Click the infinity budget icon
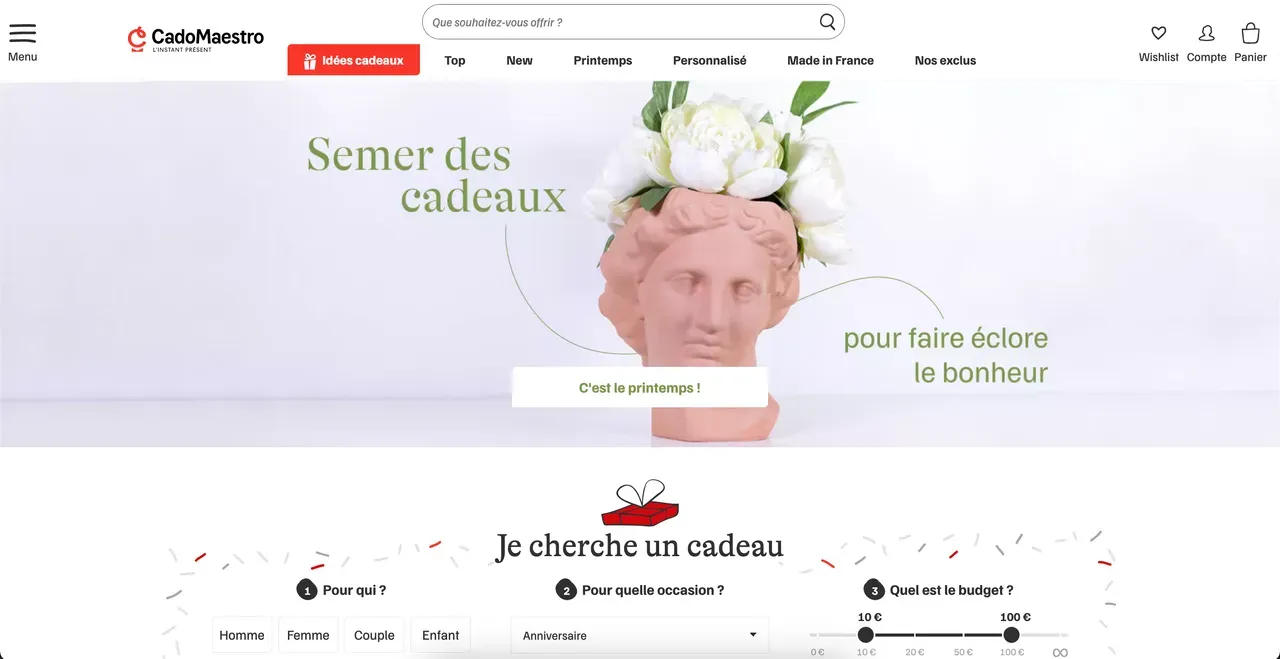 click(1060, 653)
